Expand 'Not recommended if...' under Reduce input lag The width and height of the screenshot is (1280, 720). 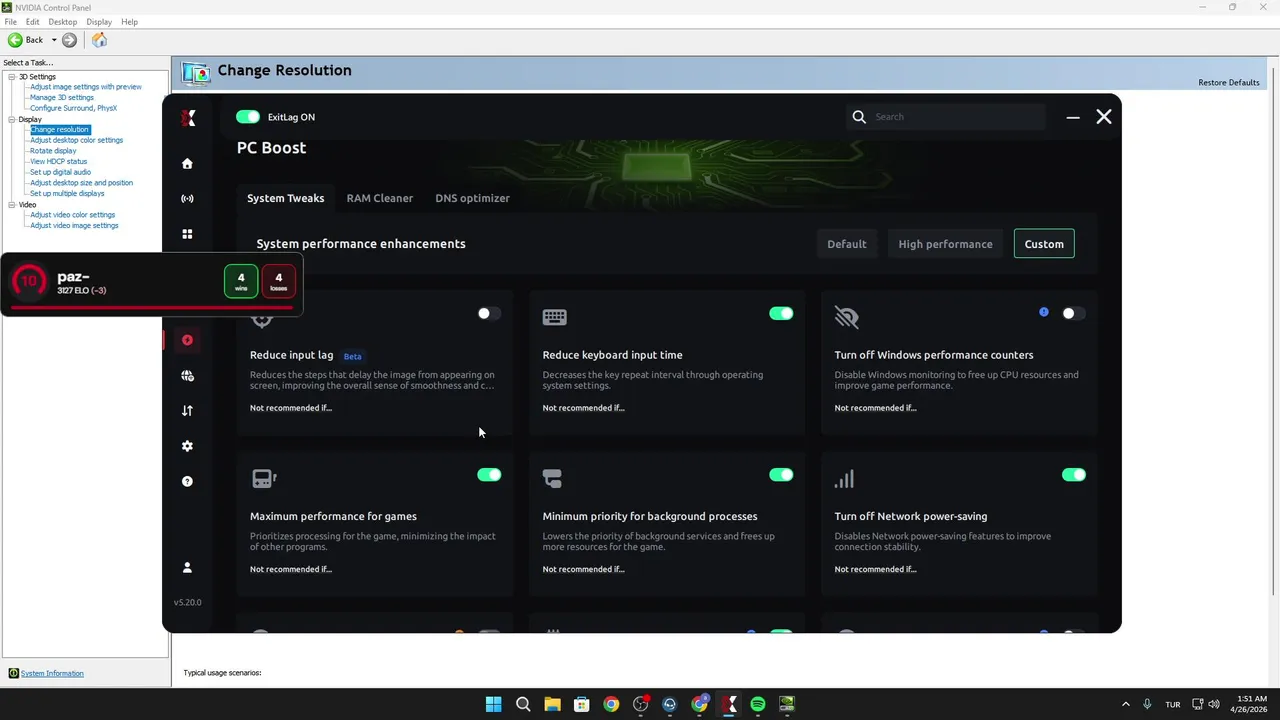pyautogui.click(x=291, y=408)
